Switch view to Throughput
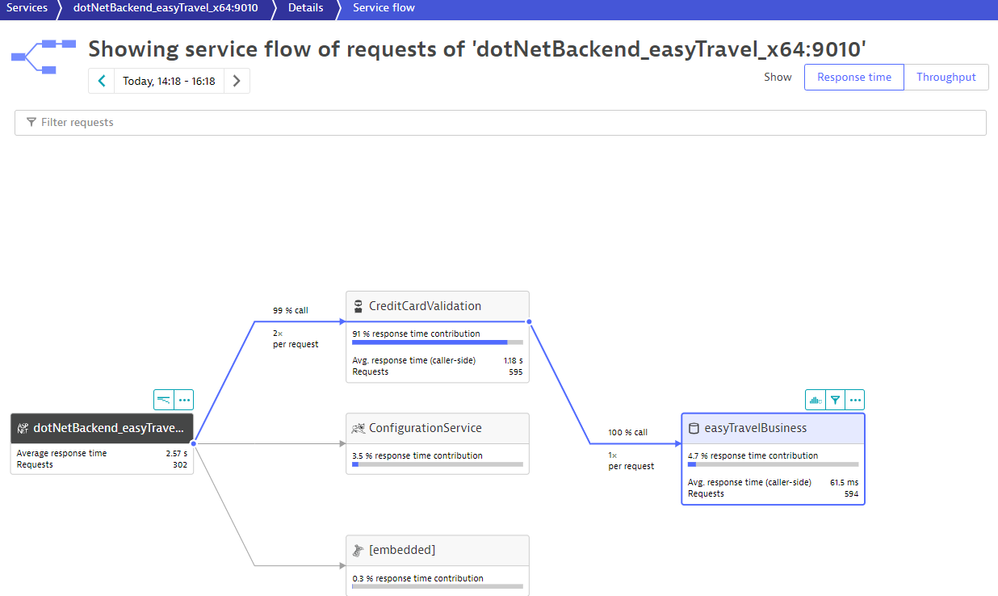The width and height of the screenshot is (998, 596). coord(946,77)
